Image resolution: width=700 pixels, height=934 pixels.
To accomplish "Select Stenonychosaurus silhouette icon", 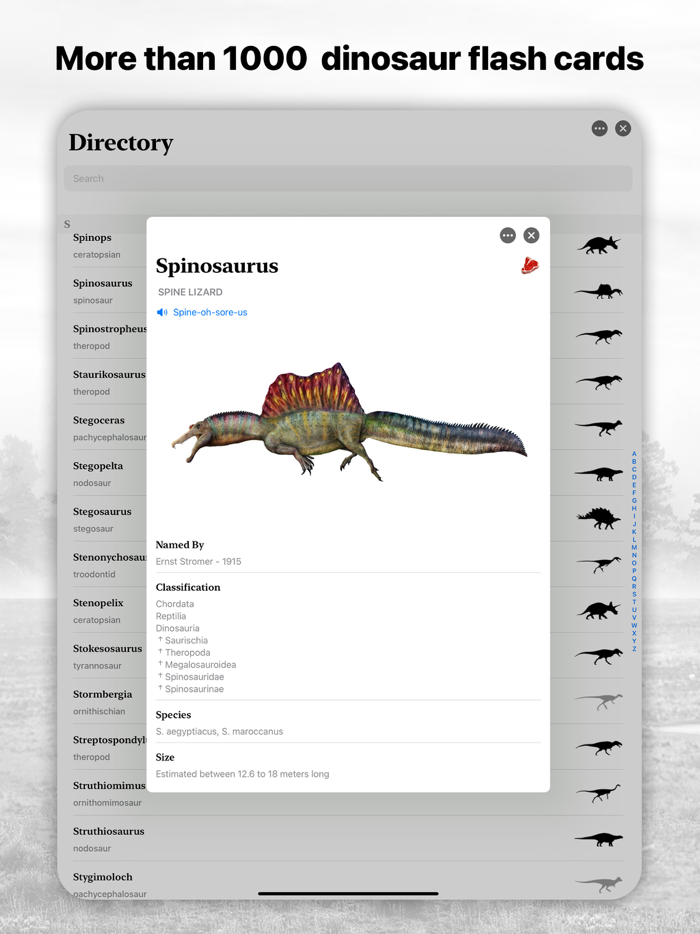I will coord(599,564).
